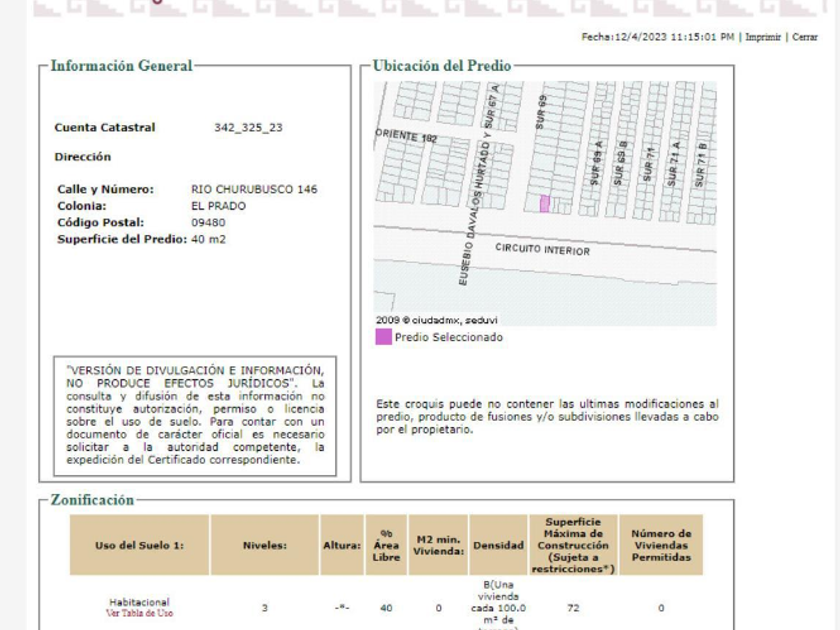Click the Uso del Suelo 1 column header
The image size is (840, 630).
(x=139, y=545)
